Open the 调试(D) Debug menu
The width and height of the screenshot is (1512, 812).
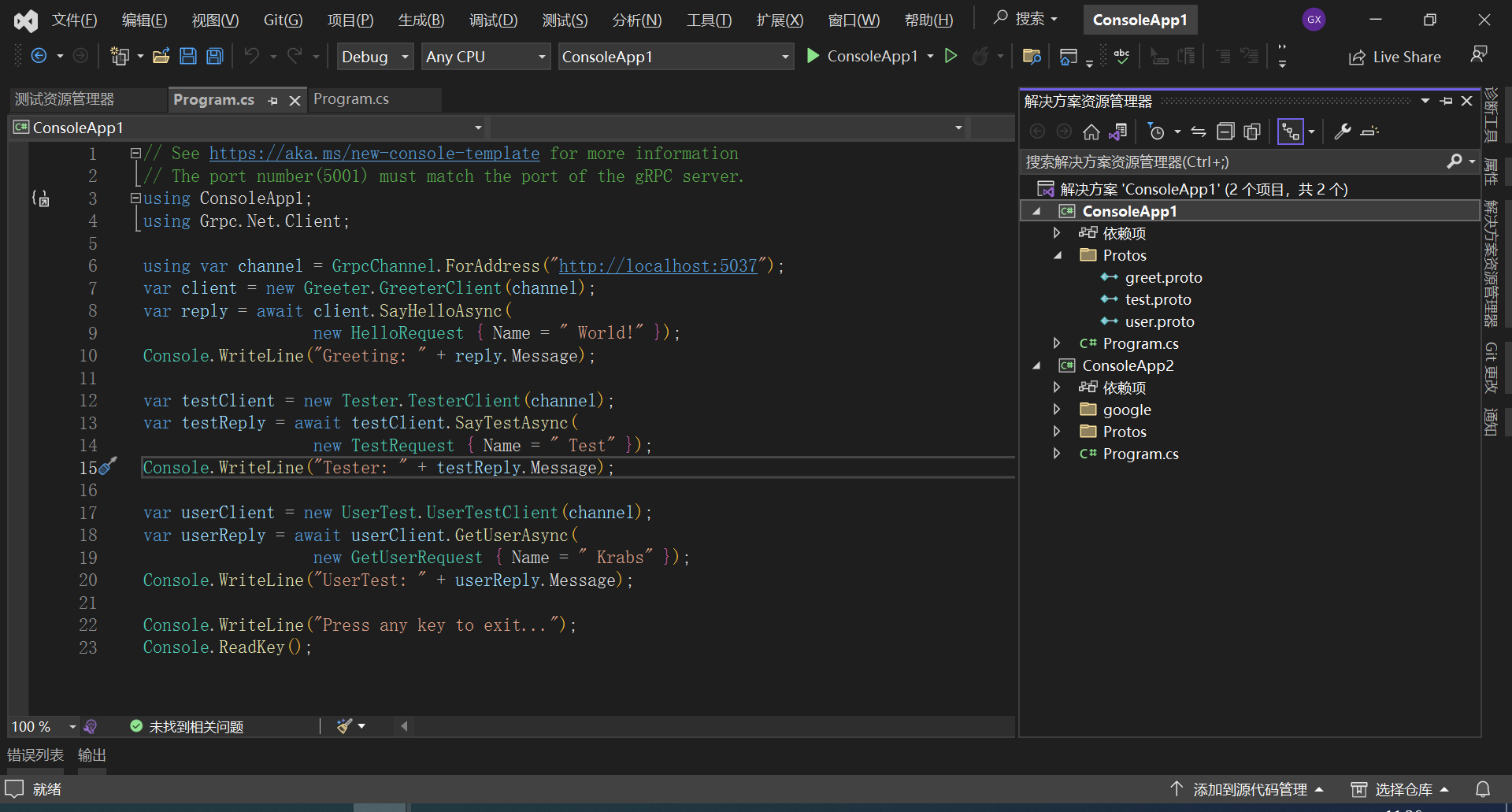(x=493, y=20)
